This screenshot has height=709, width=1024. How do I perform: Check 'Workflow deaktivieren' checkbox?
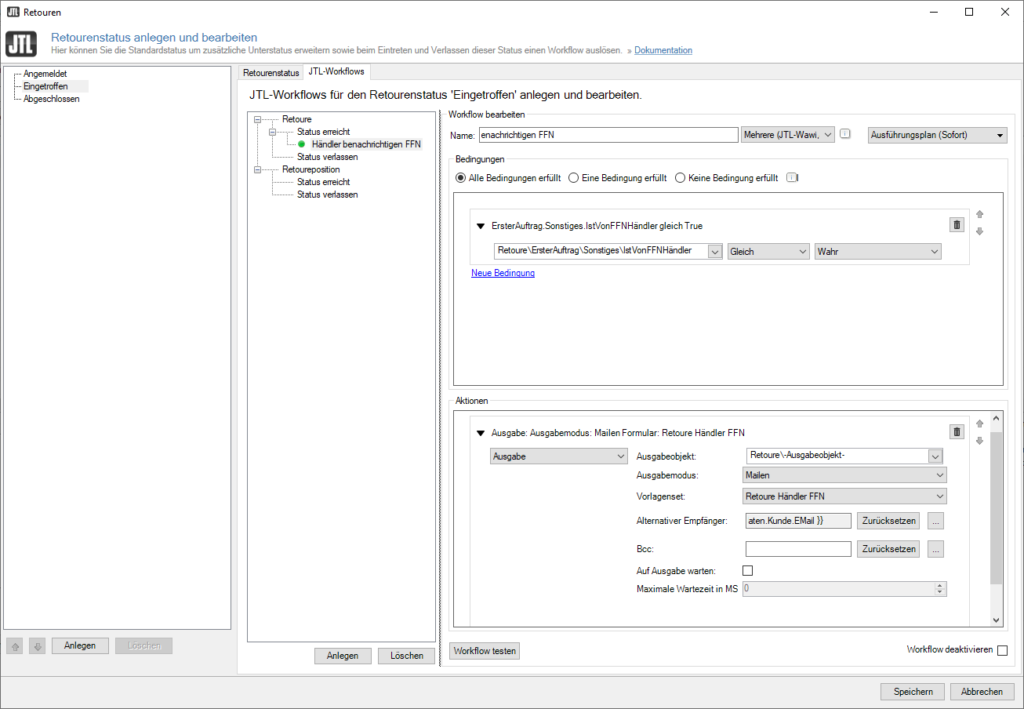(1002, 651)
